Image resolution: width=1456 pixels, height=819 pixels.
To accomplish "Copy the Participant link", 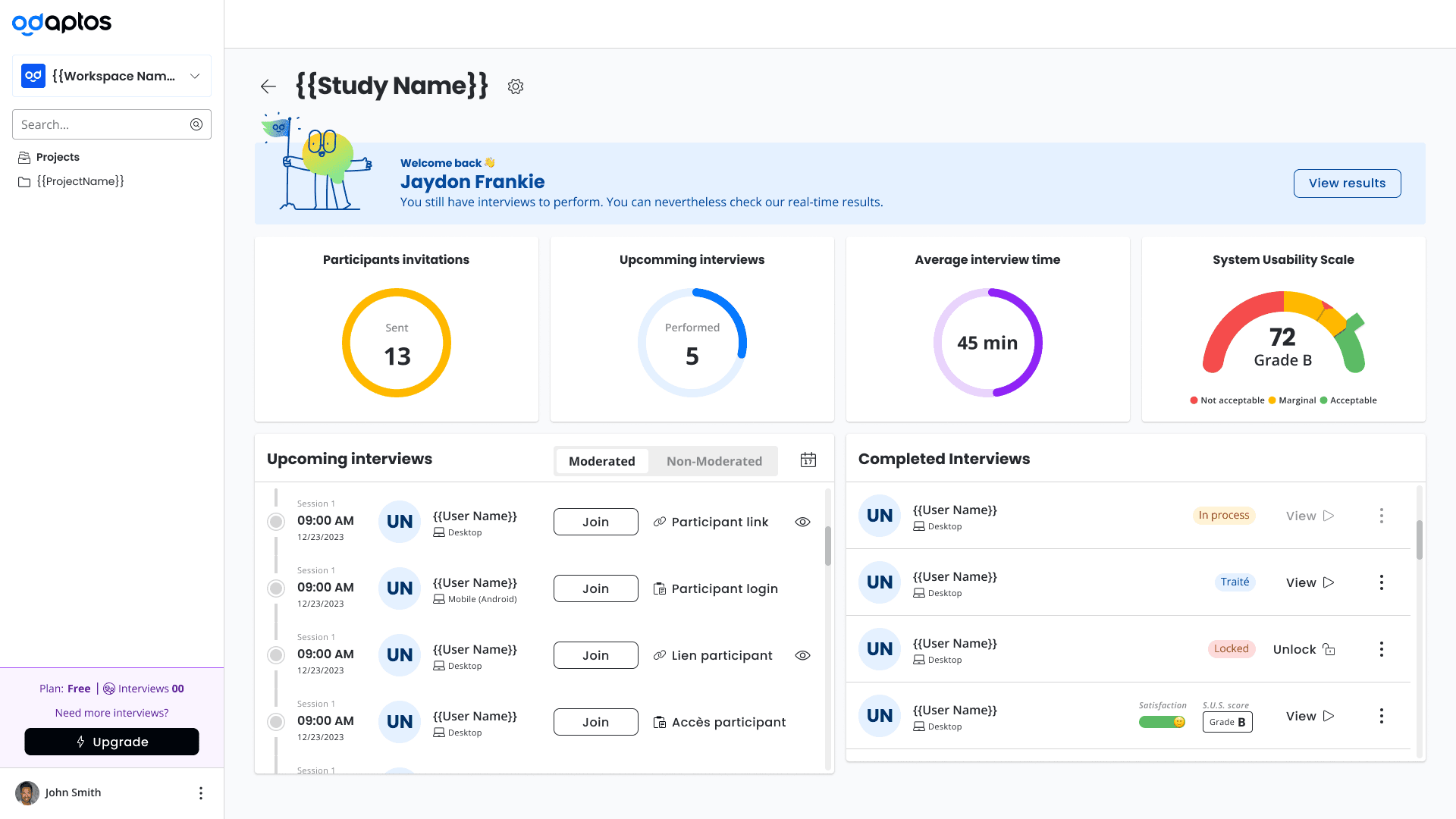I will coord(711,522).
